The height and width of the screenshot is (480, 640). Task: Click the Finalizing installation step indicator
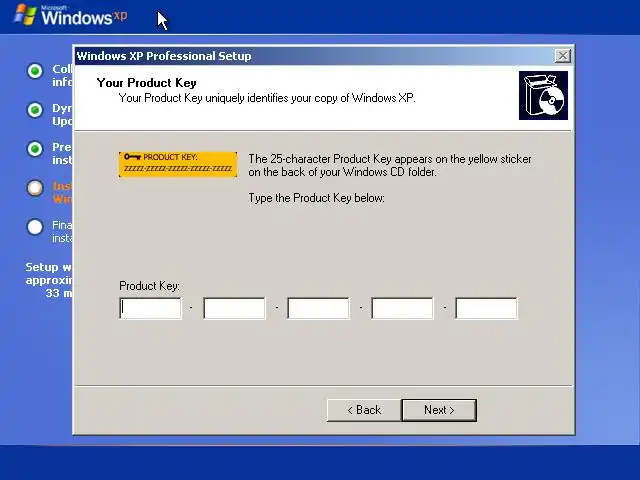tap(35, 227)
